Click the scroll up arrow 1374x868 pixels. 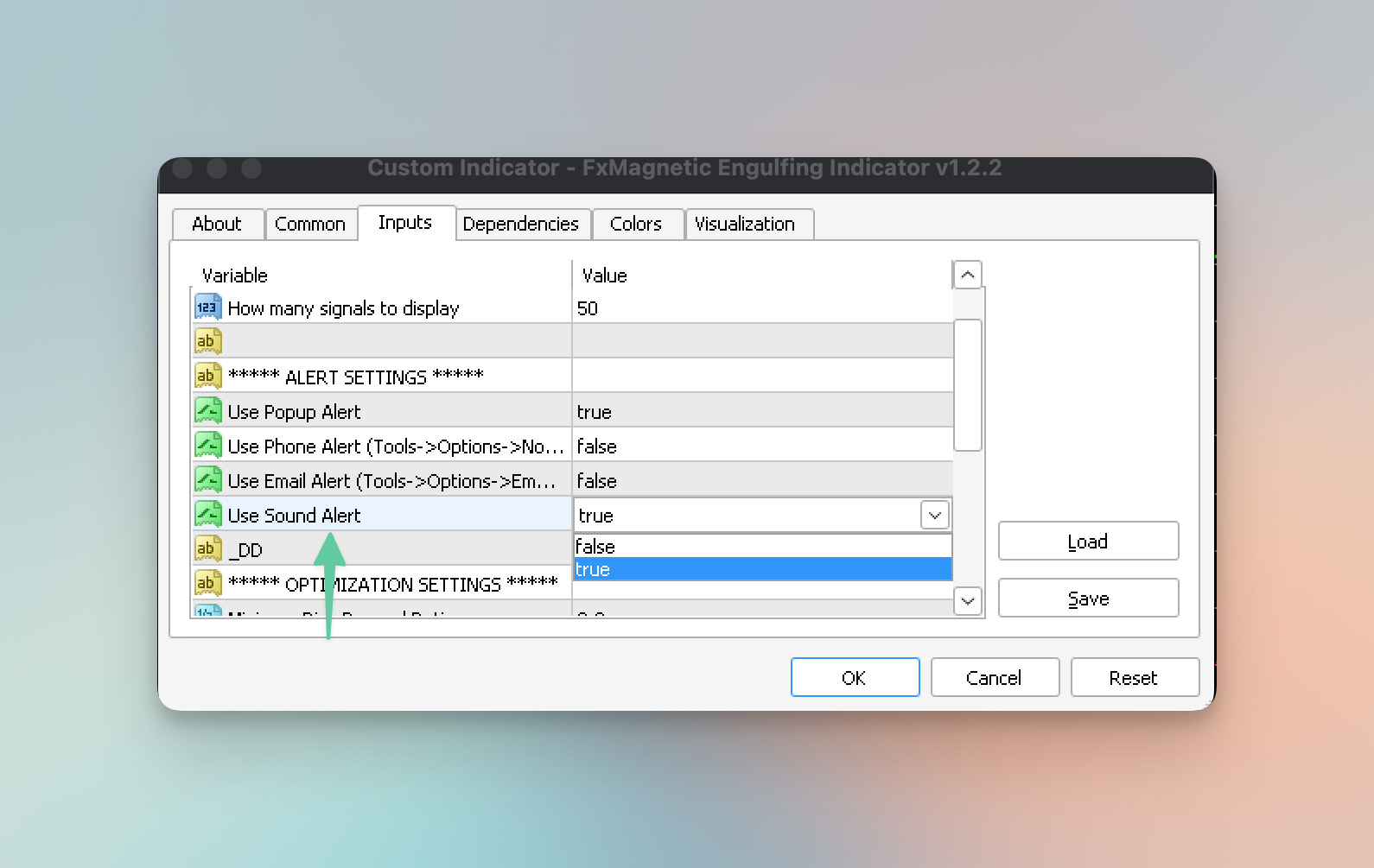coord(968,276)
